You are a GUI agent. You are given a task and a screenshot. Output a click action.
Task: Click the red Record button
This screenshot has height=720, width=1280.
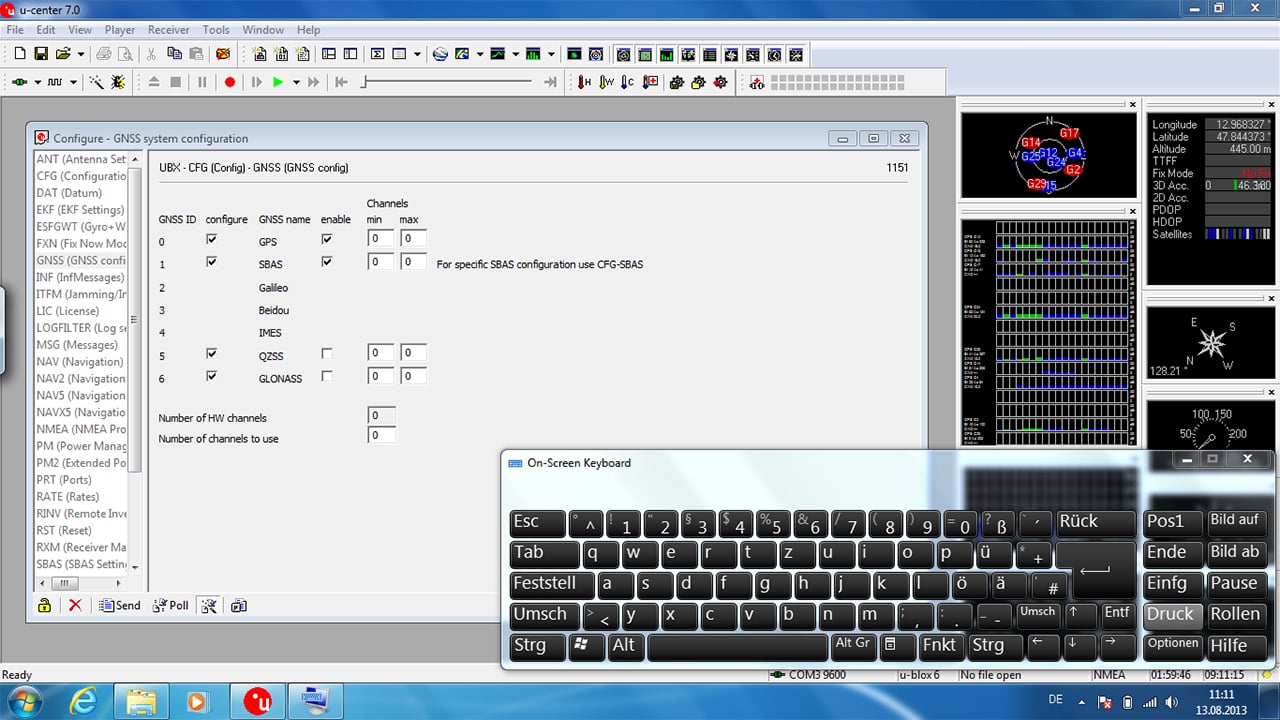tap(229, 82)
